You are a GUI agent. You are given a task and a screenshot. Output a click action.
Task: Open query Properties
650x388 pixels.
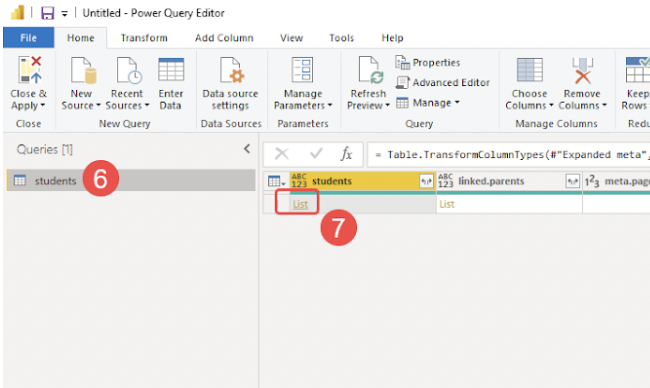(428, 63)
